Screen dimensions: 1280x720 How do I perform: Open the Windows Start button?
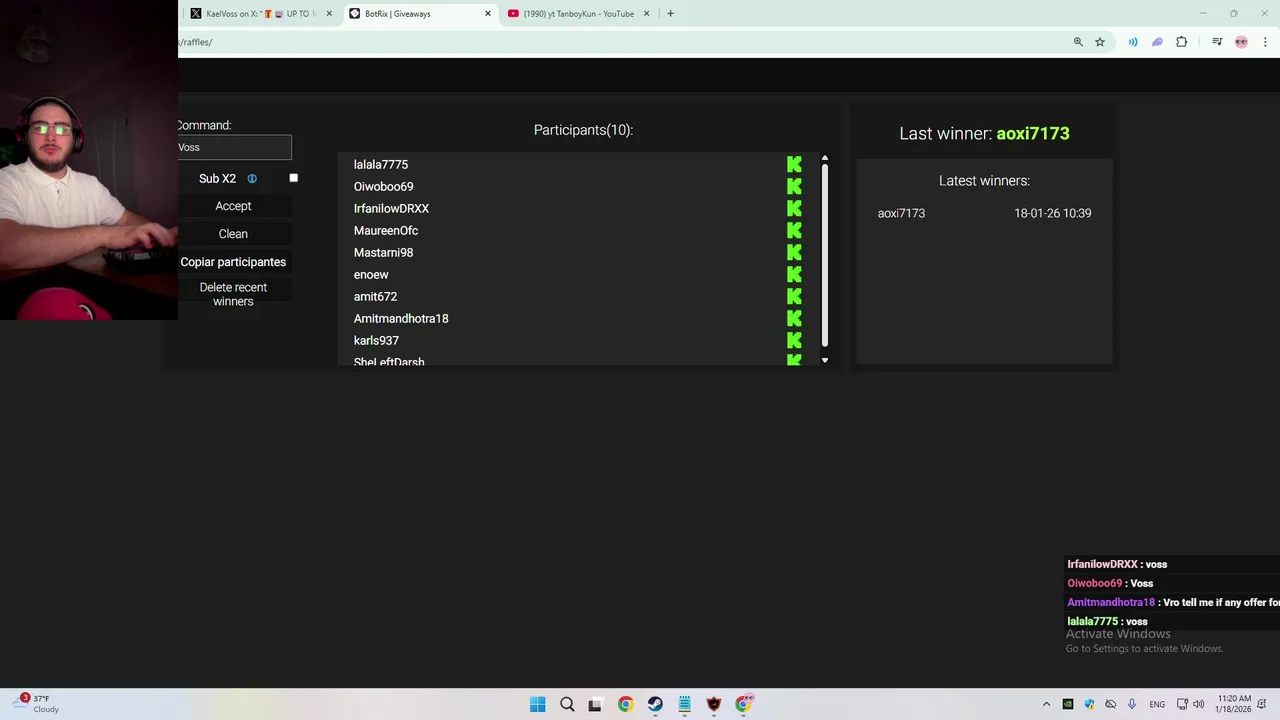coord(537,704)
